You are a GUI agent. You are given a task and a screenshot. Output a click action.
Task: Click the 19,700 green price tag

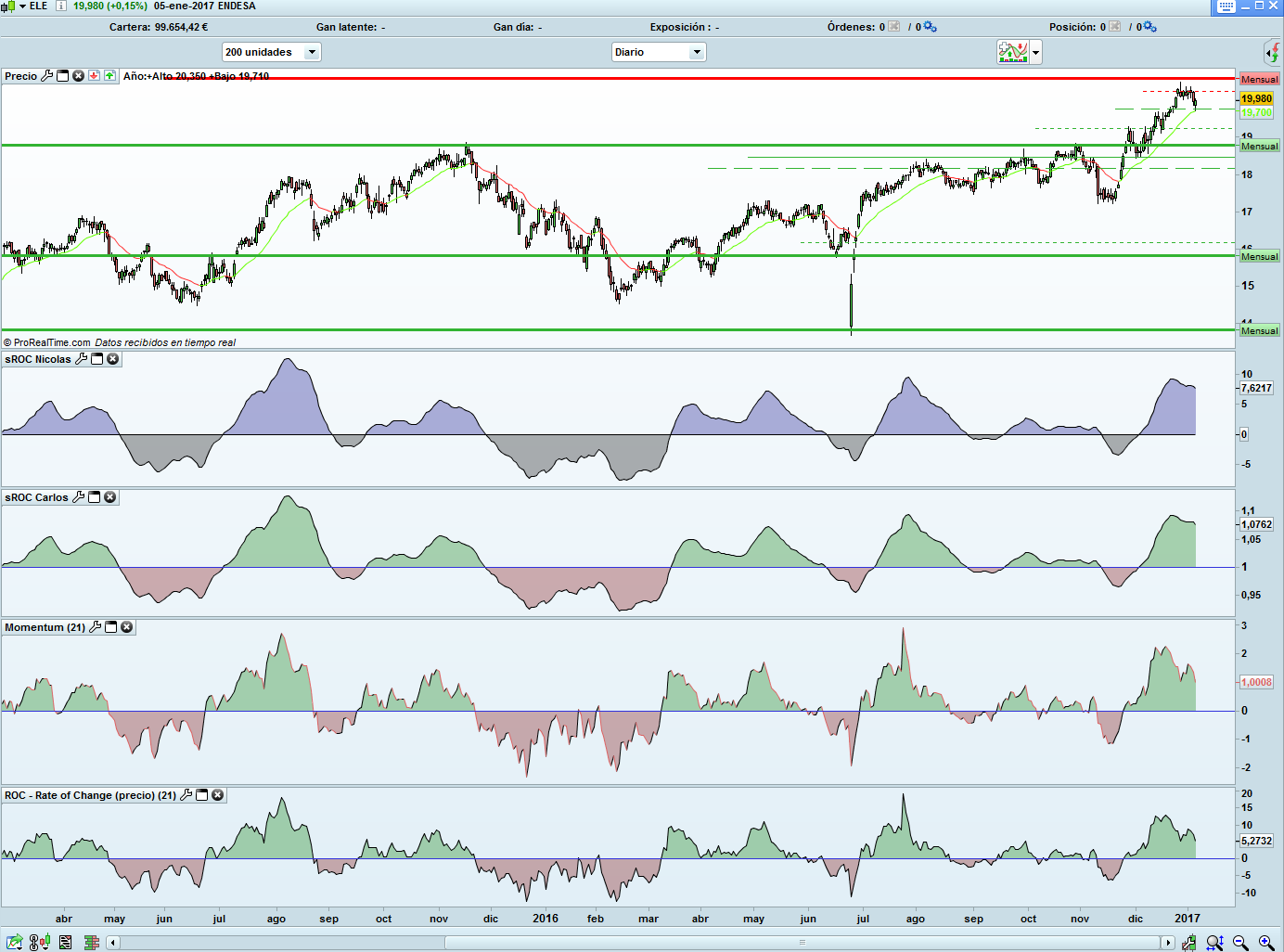pyautogui.click(x=1256, y=112)
